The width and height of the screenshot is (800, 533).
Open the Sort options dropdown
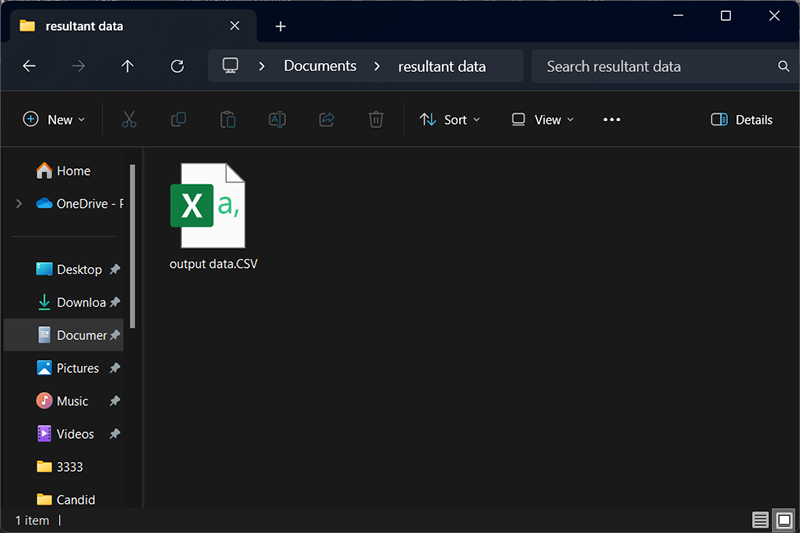tap(450, 120)
